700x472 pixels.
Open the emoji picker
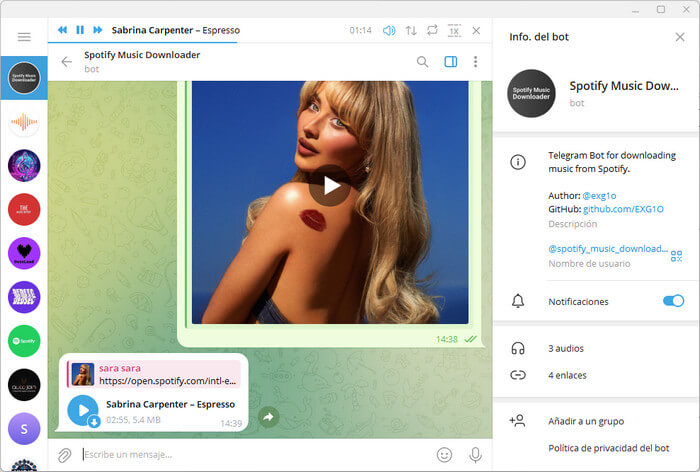point(444,455)
